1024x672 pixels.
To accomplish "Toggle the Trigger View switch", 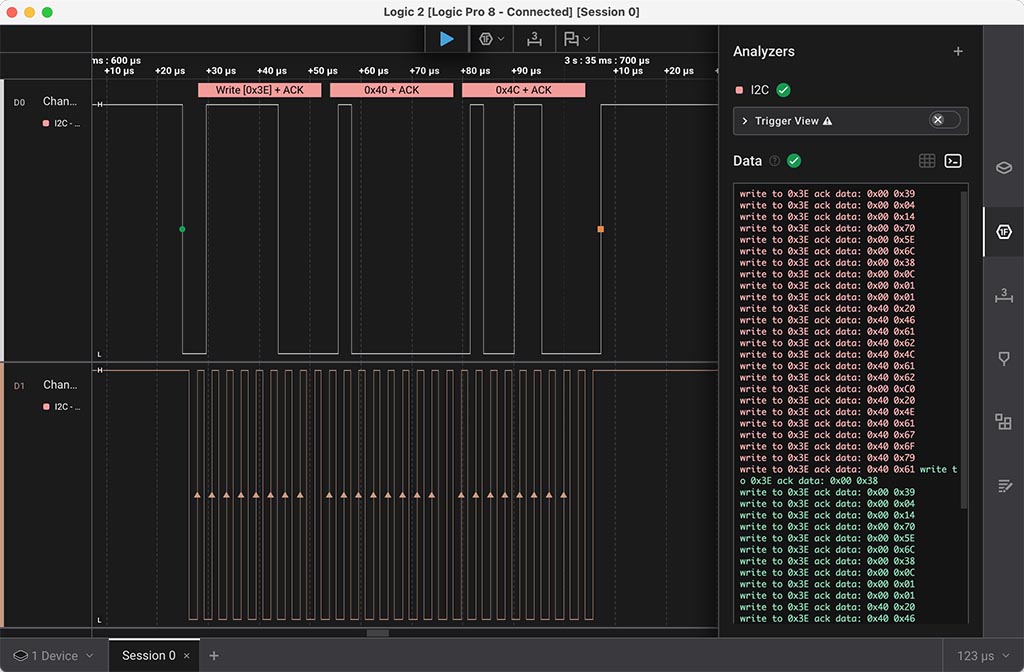I will click(x=944, y=120).
